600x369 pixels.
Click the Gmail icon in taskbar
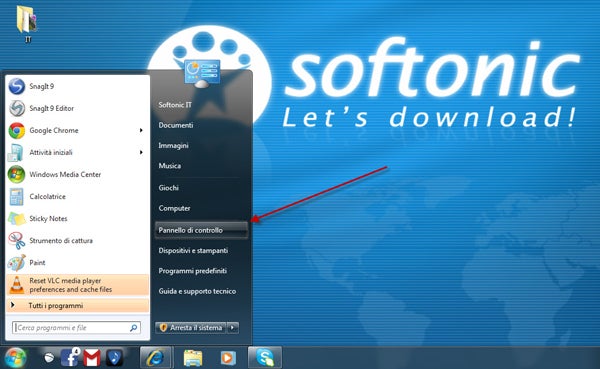click(x=92, y=358)
